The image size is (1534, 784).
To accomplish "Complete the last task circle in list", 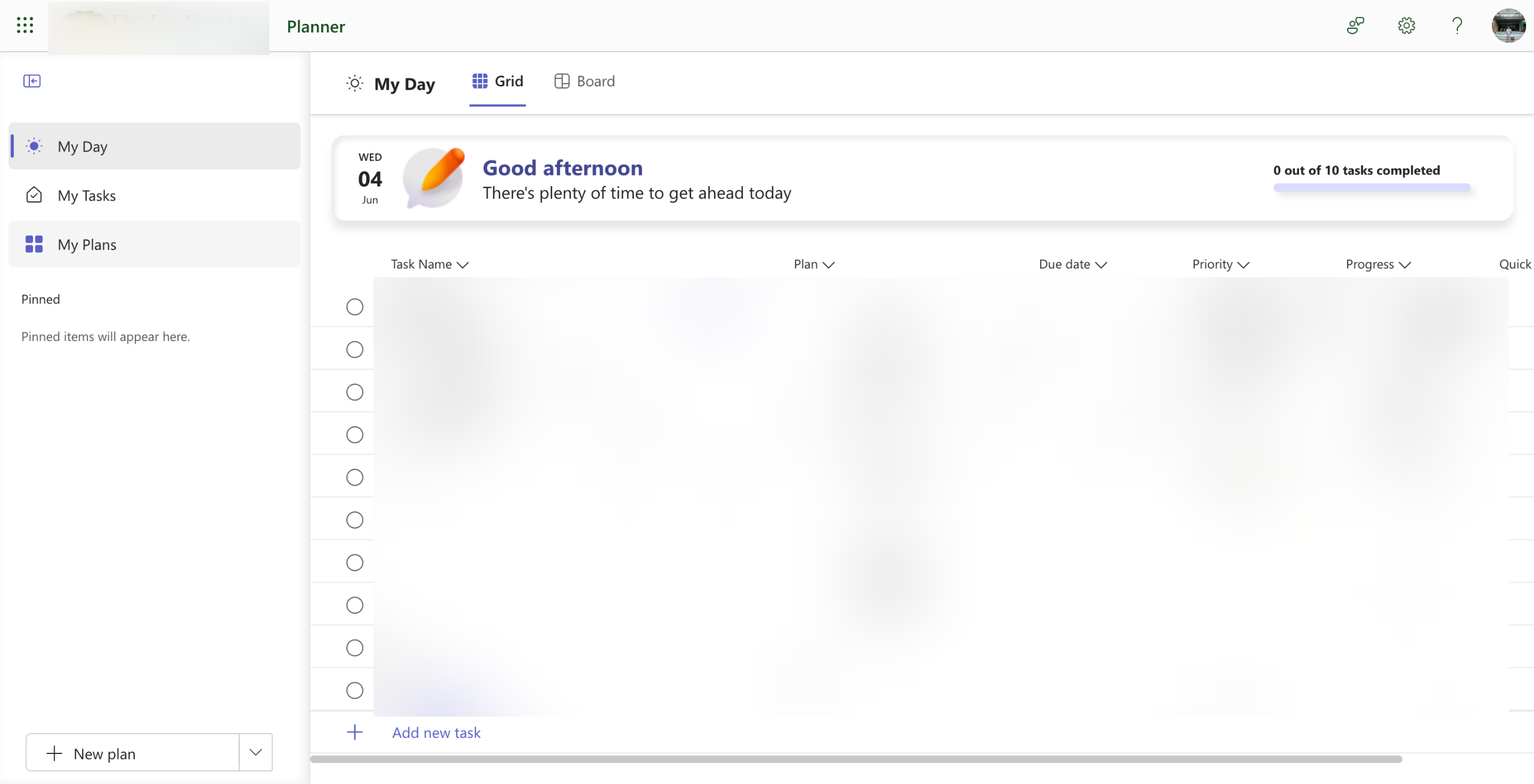I will coord(355,690).
